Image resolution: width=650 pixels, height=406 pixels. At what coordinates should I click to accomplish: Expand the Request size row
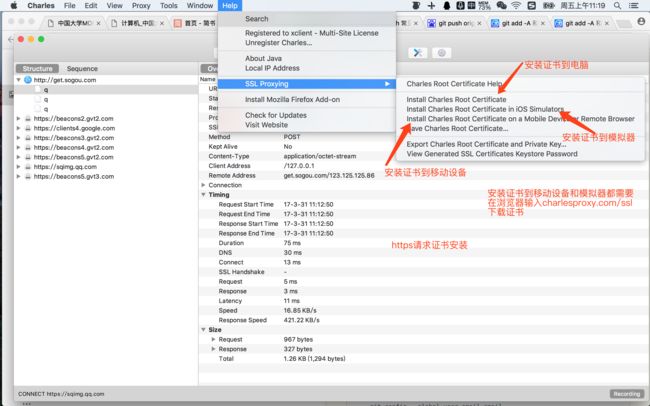pos(213,339)
